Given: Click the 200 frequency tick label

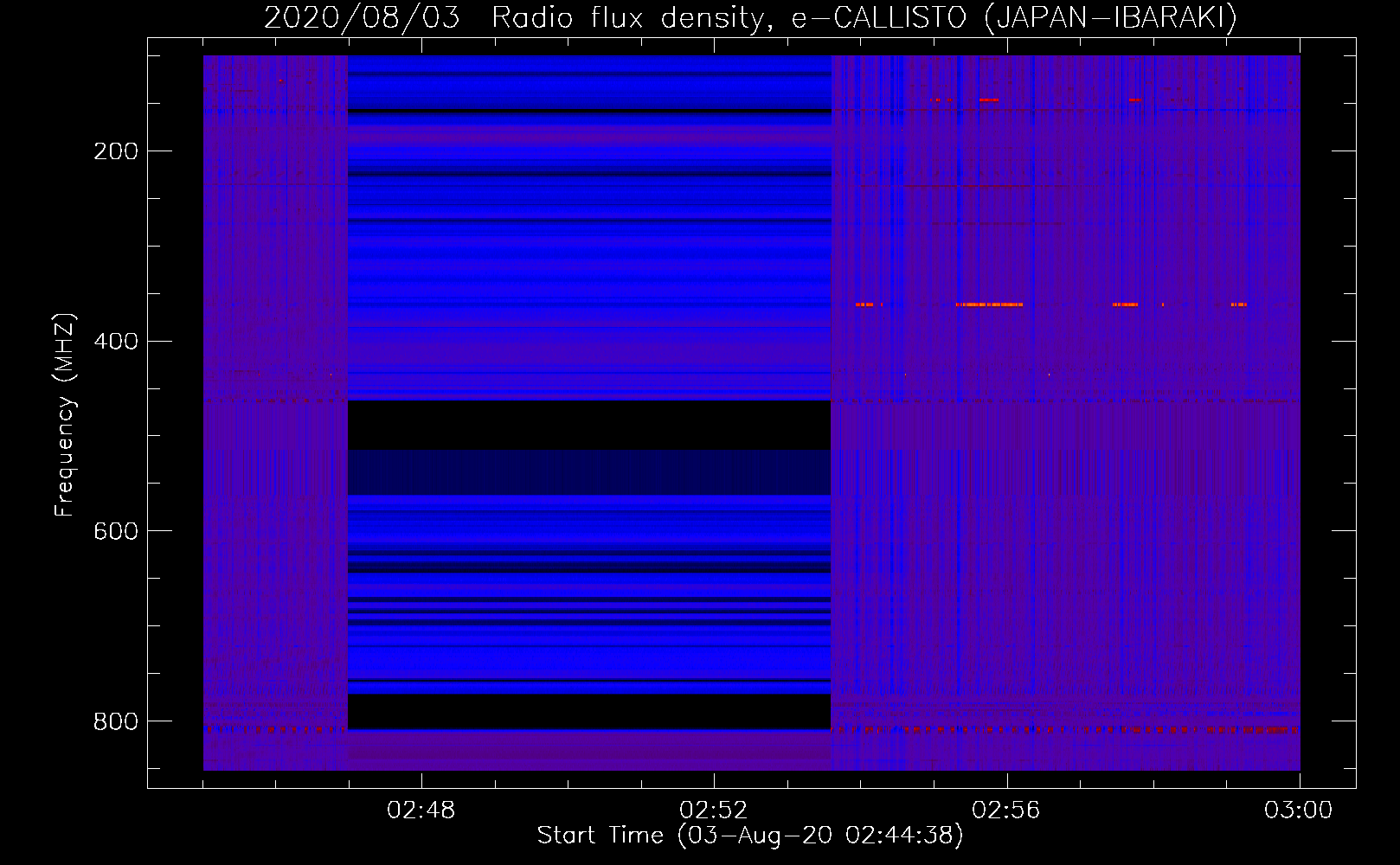Looking at the screenshot, I should coord(116,151).
